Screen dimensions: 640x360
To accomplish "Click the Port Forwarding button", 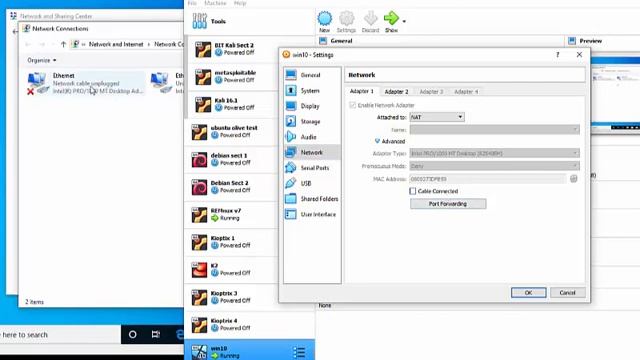I will tap(448, 204).
